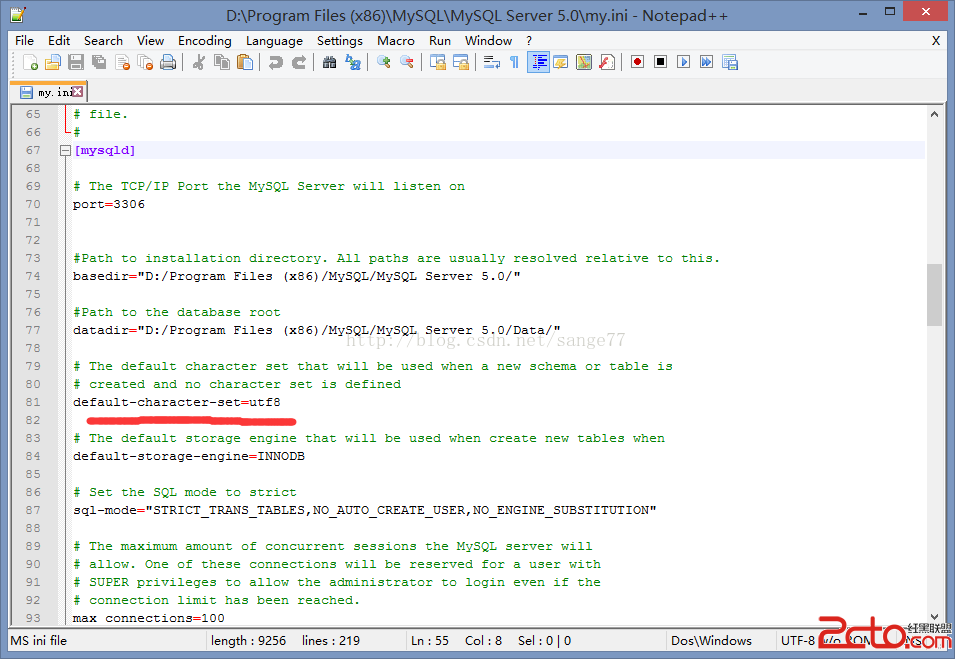Click line number 81 in margin
Image resolution: width=955 pixels, height=659 pixels.
tap(33, 402)
